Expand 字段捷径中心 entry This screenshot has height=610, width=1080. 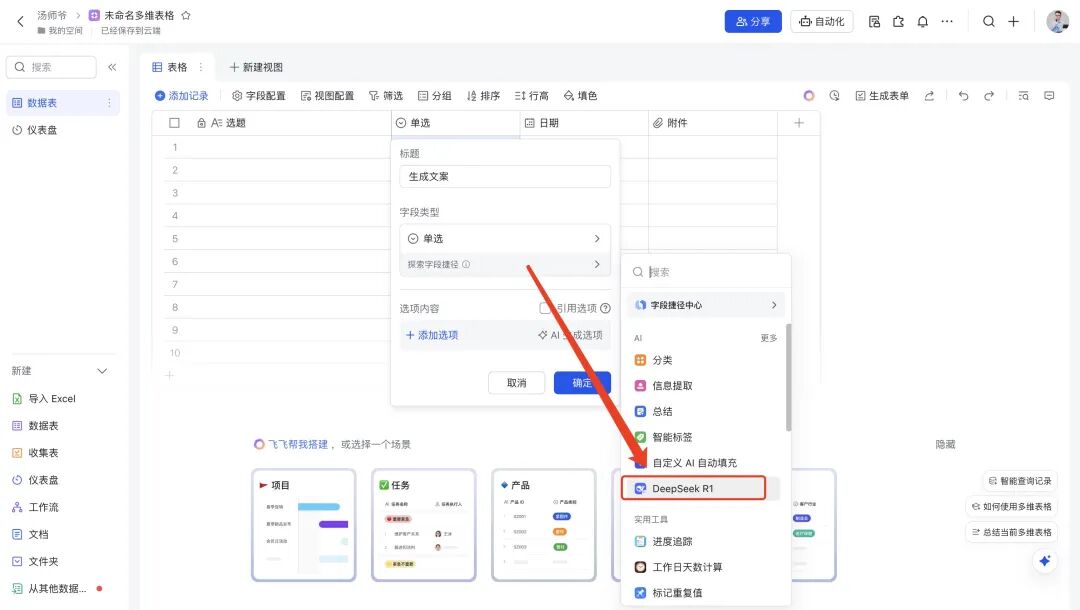pos(706,305)
